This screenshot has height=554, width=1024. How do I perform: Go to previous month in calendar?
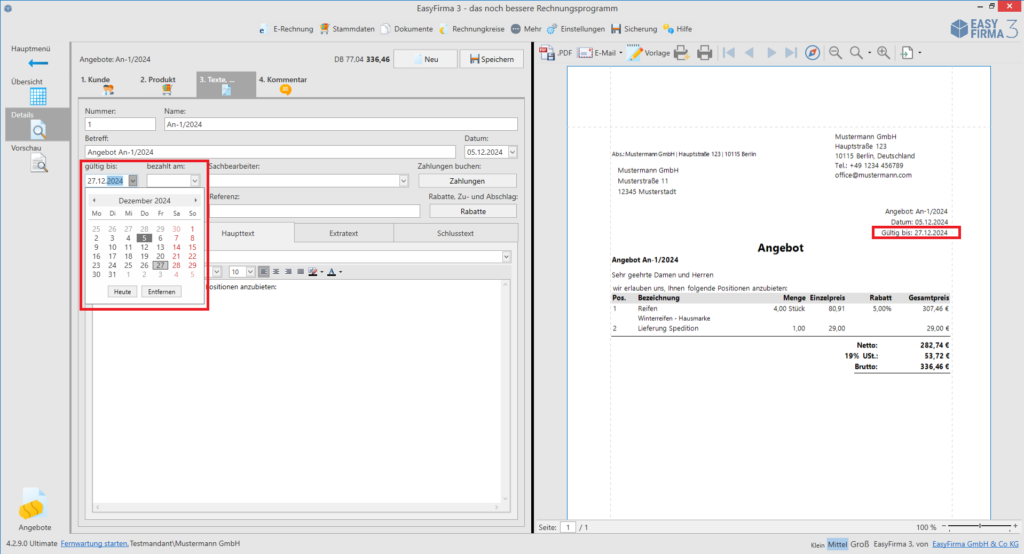point(94,201)
